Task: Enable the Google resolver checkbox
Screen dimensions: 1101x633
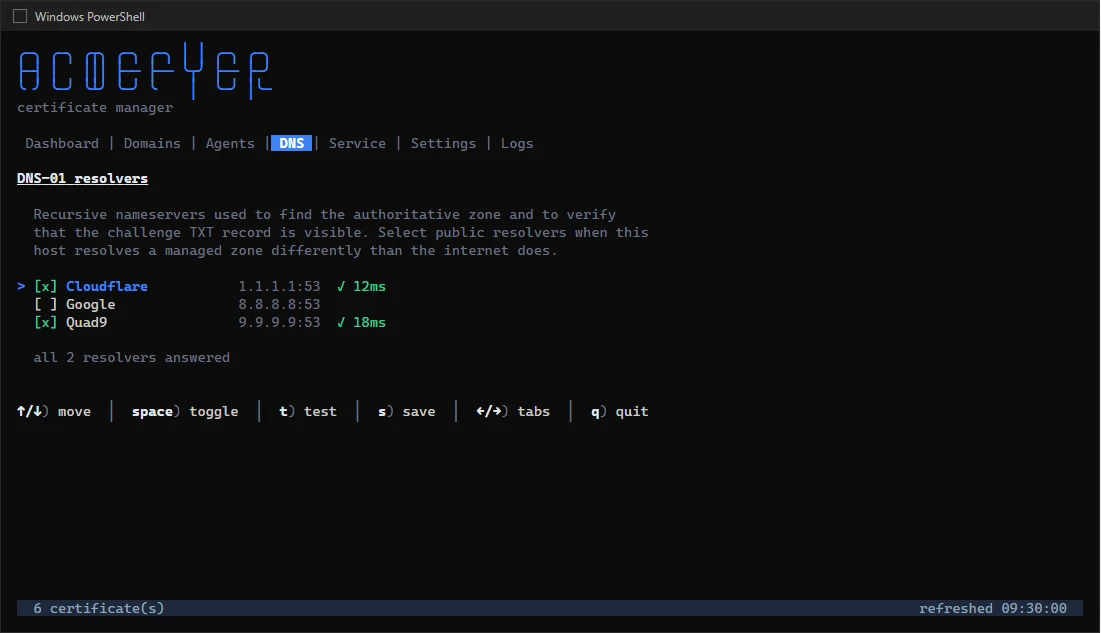Action: [x=46, y=304]
